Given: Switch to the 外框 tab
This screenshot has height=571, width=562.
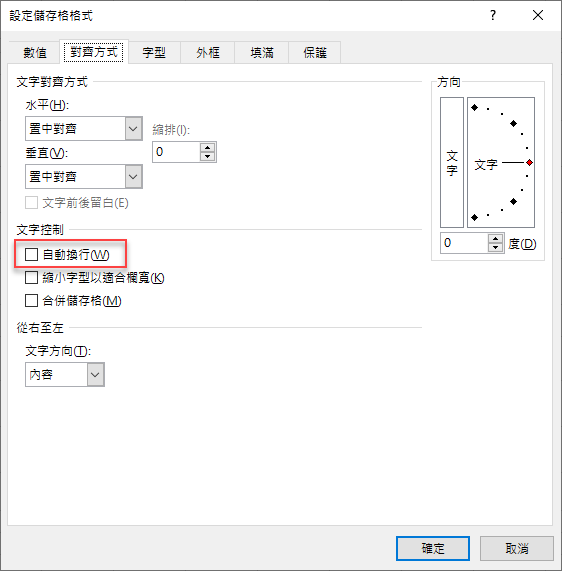Looking at the screenshot, I should [x=208, y=52].
